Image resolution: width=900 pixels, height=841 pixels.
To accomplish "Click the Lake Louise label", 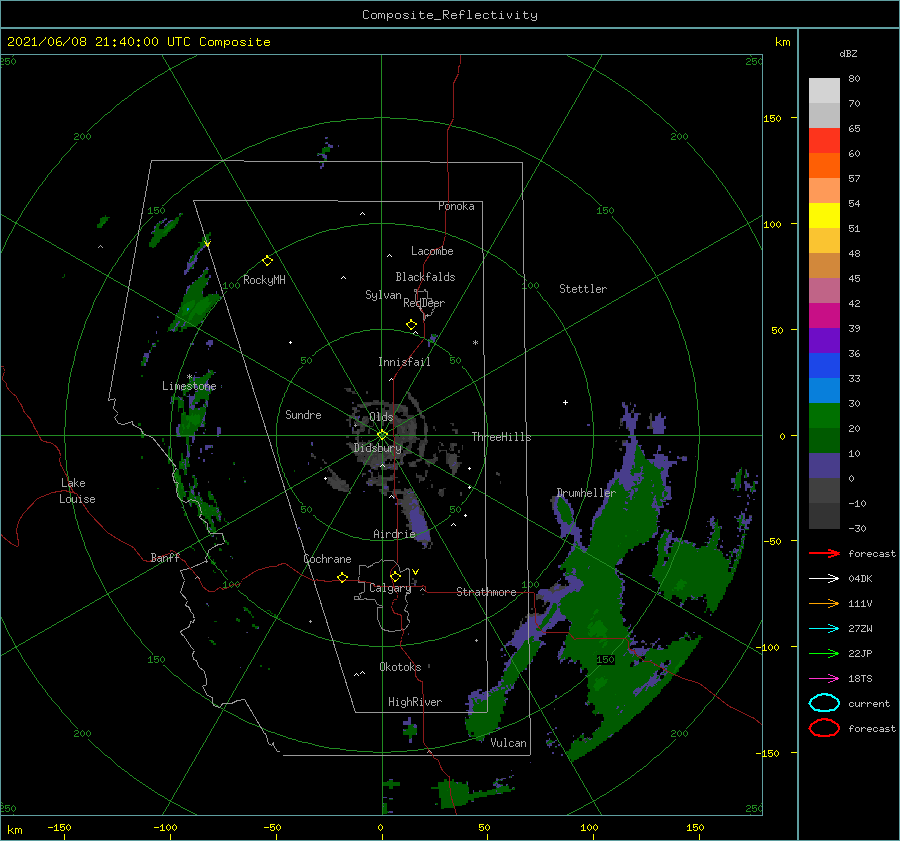I will point(77,491).
